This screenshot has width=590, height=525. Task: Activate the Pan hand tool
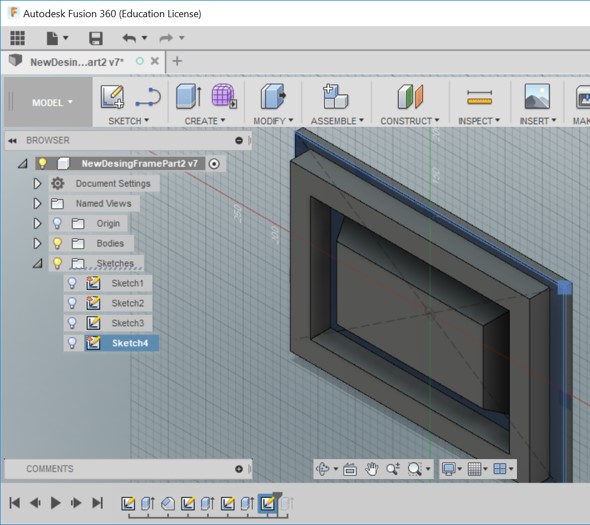coord(372,469)
